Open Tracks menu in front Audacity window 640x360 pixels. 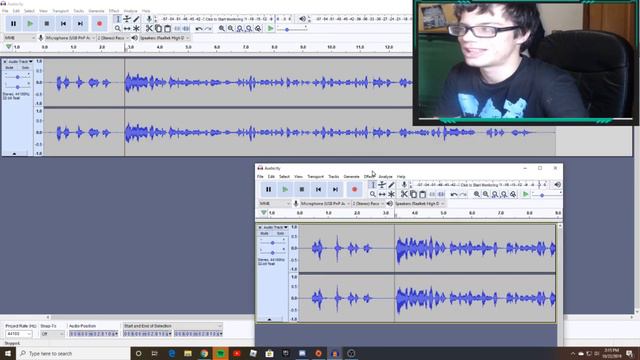click(333, 177)
